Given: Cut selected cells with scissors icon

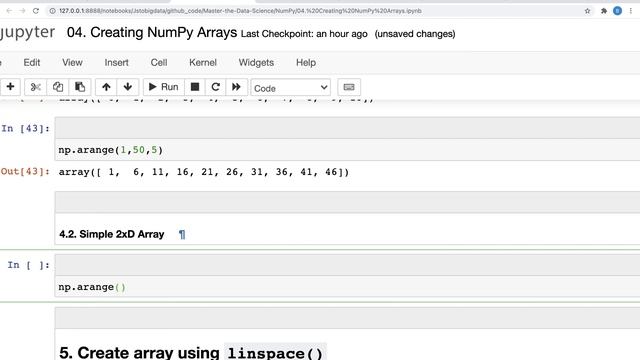Looking at the screenshot, I should pos(36,87).
